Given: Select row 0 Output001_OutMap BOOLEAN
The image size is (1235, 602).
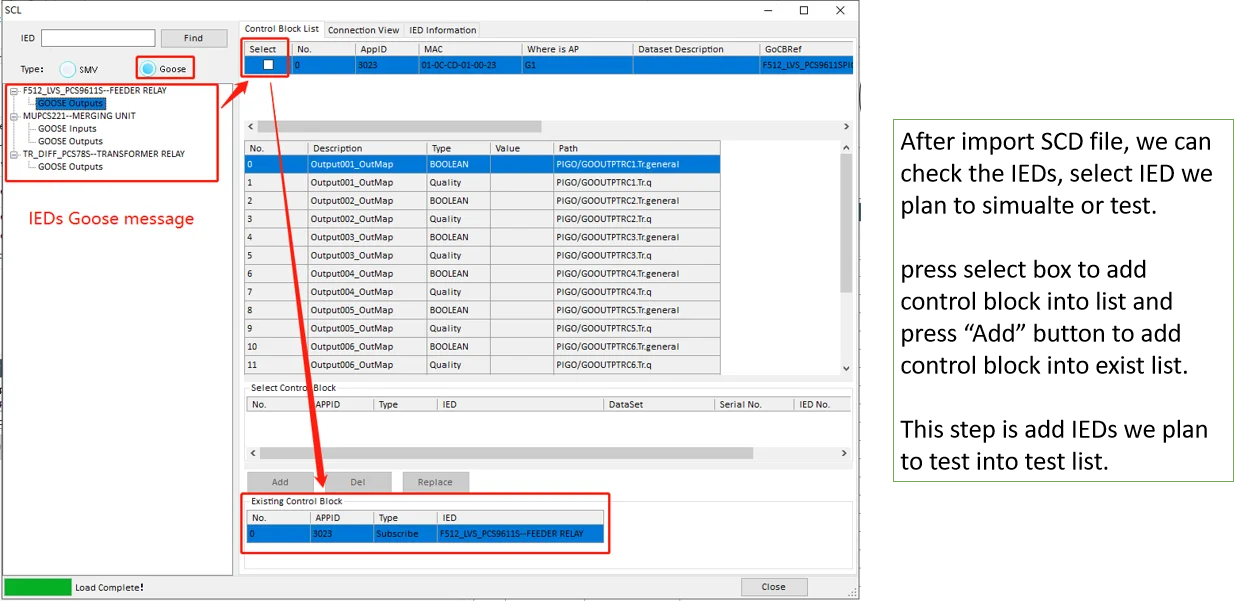Looking at the screenshot, I should click(x=482, y=164).
